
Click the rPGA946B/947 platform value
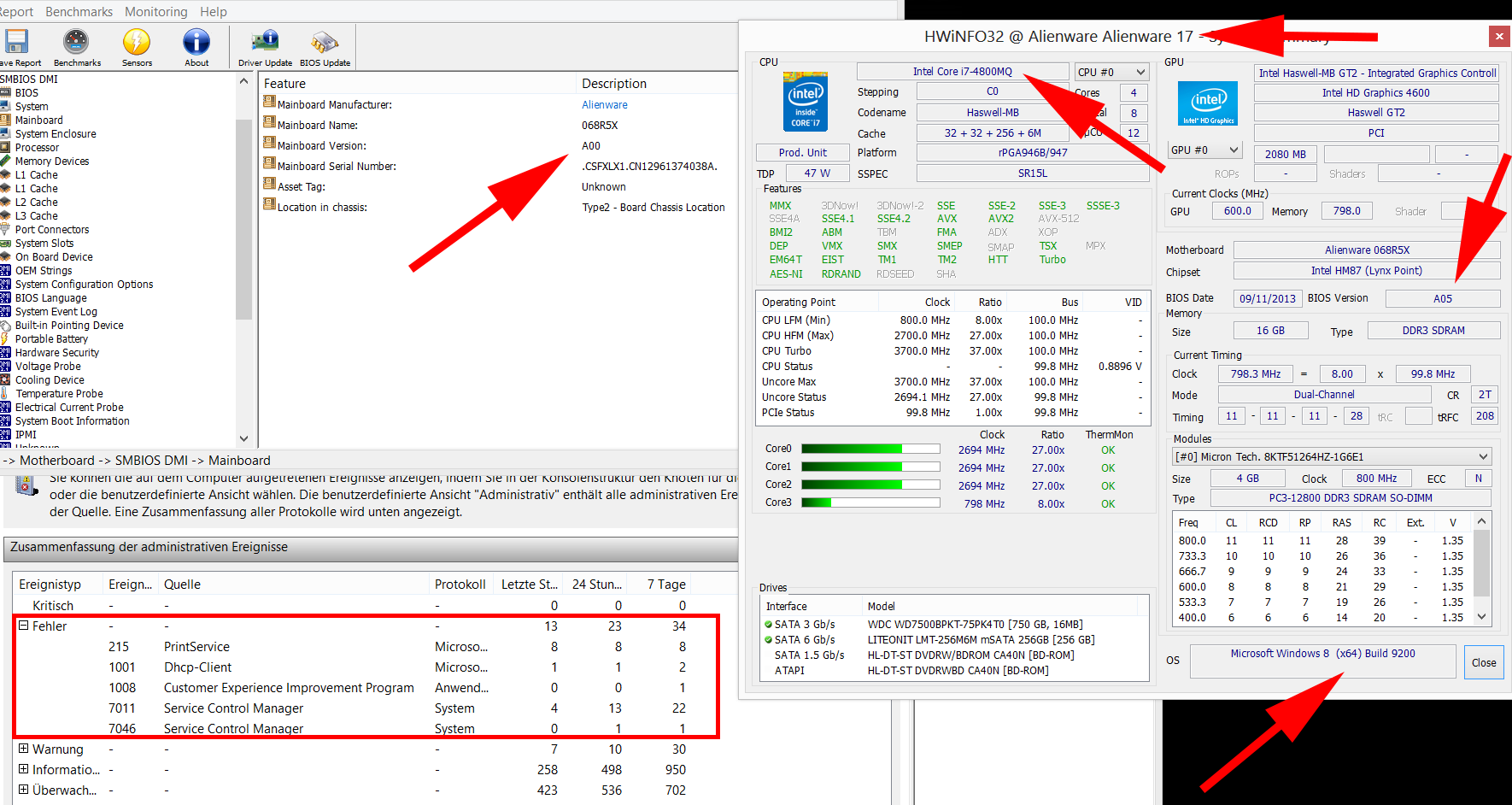[x=1033, y=153]
